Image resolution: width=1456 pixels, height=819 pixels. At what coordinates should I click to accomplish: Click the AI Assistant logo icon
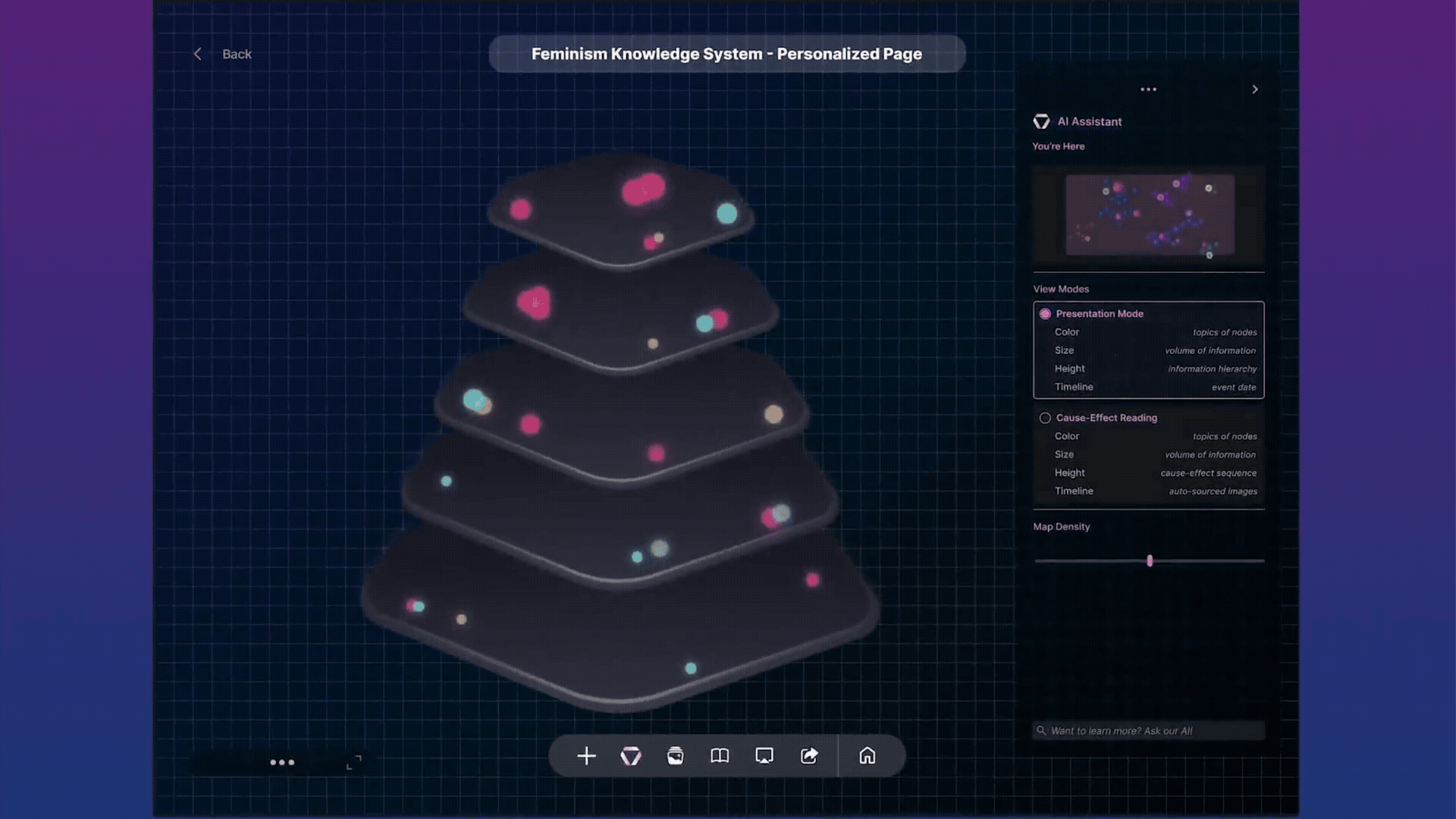coord(1041,121)
